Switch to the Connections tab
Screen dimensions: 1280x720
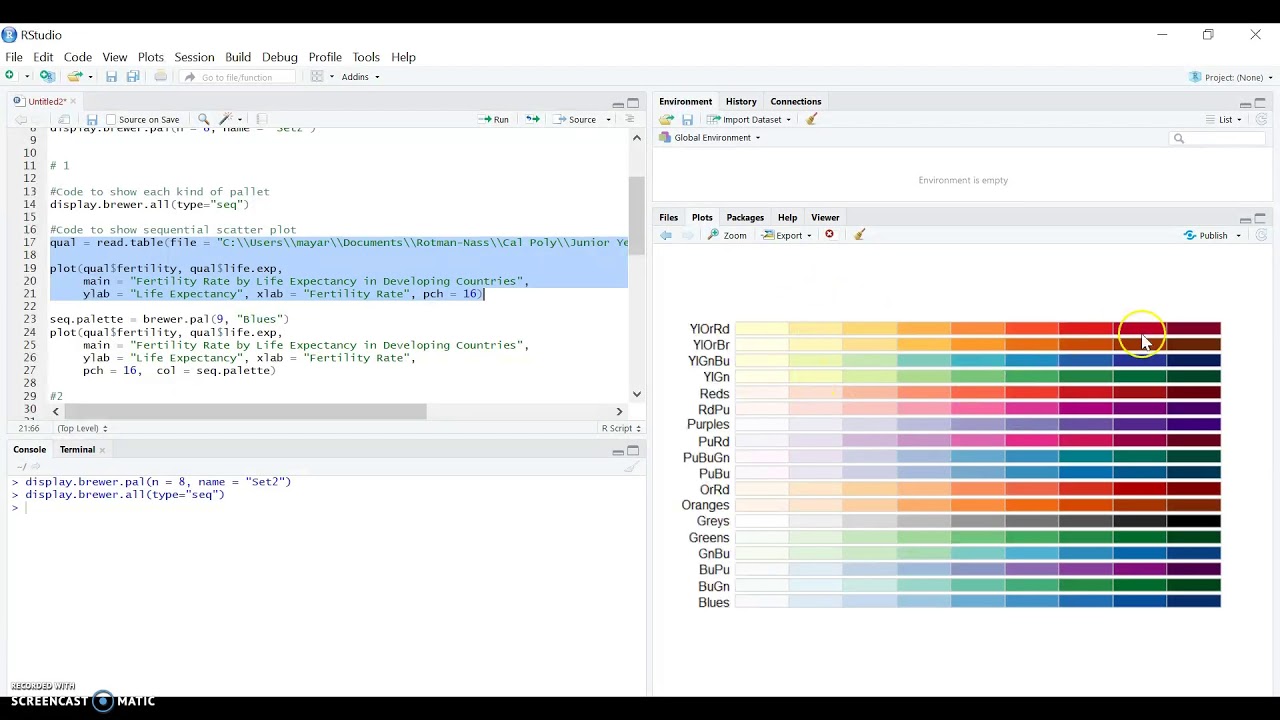click(796, 101)
